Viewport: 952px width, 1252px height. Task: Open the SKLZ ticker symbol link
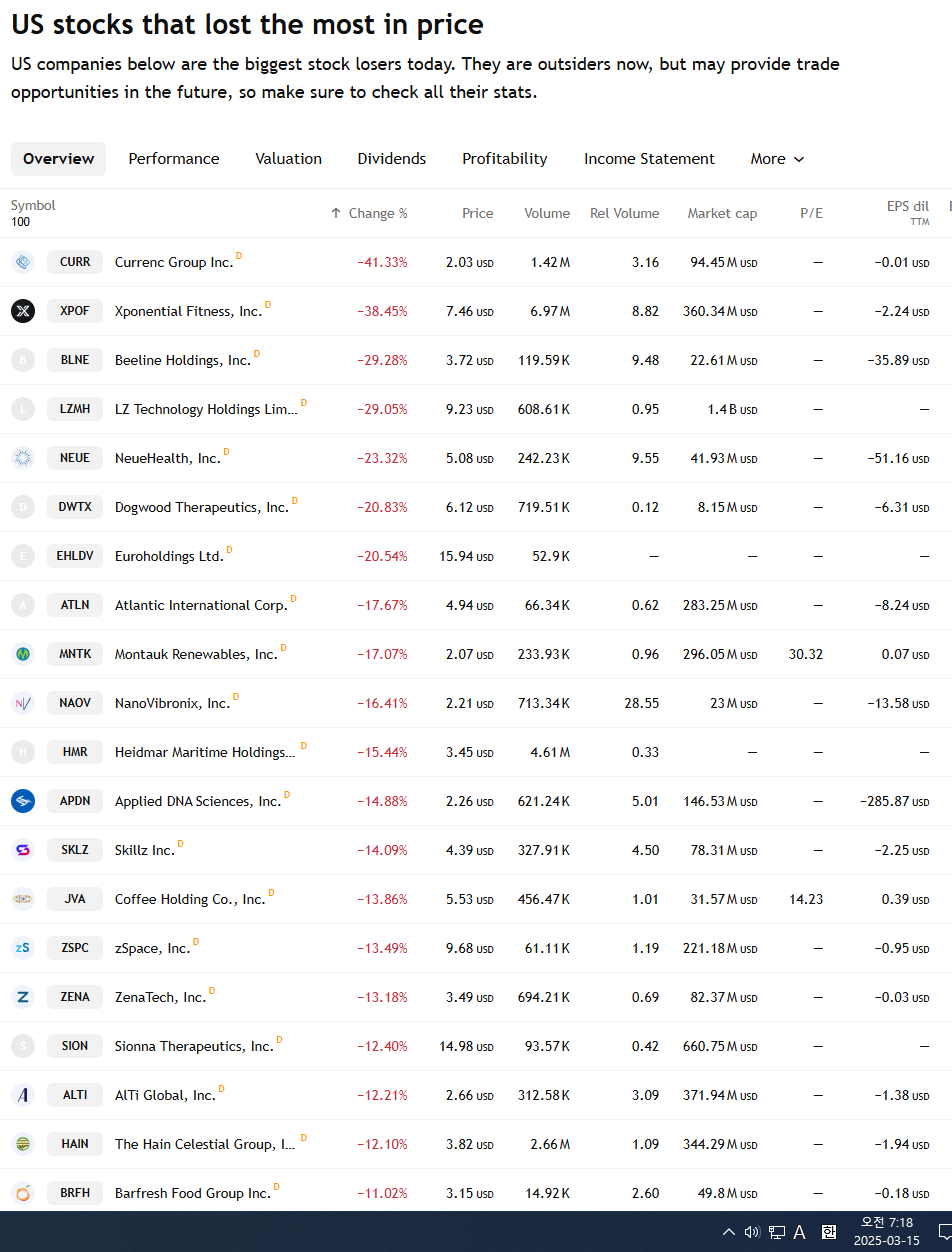75,850
